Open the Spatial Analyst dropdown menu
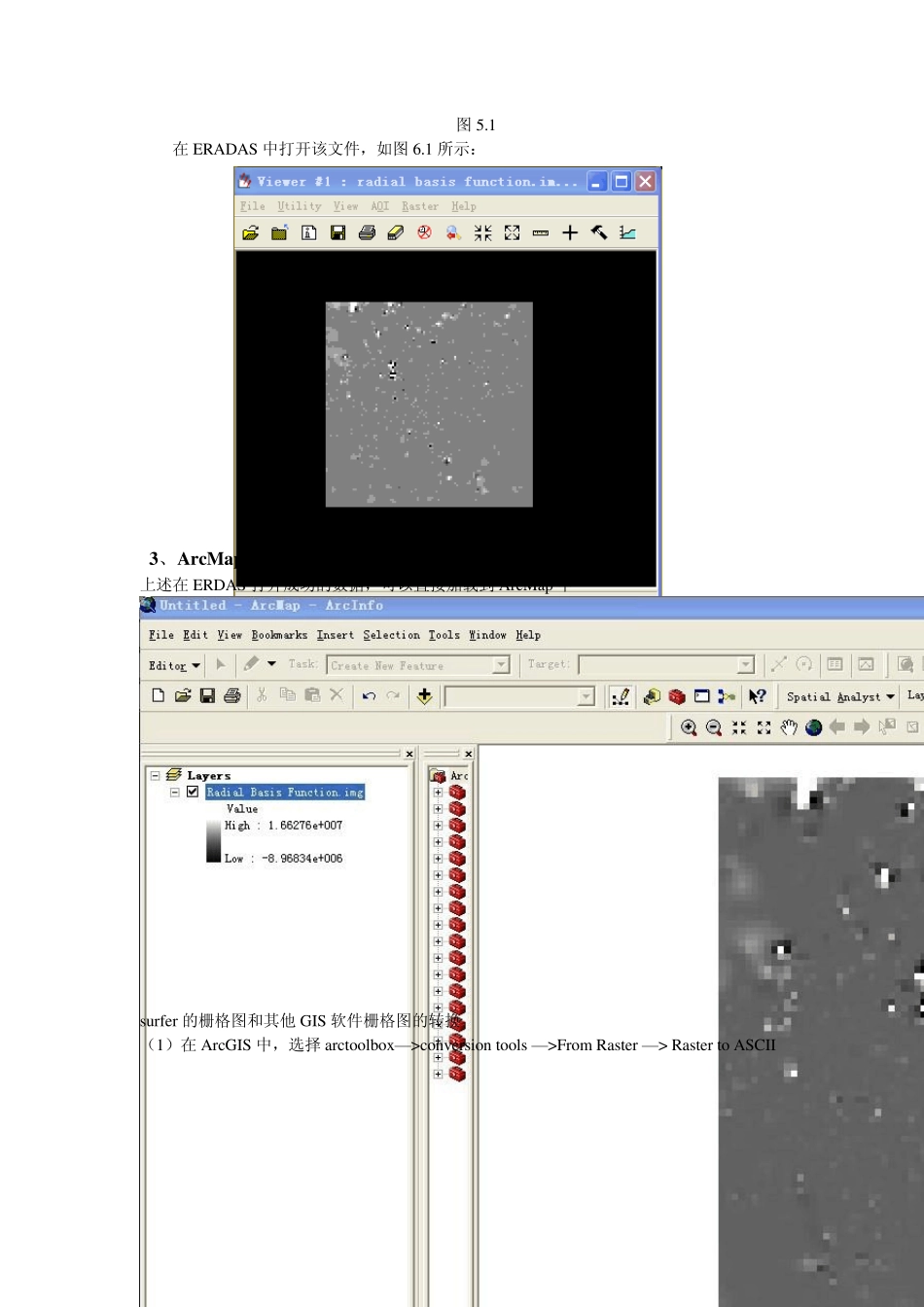 pyautogui.click(x=840, y=697)
